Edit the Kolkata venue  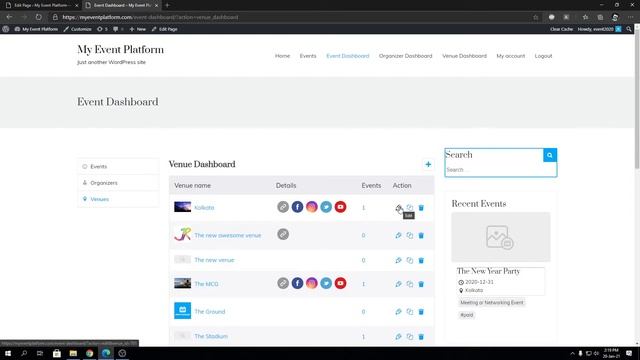(398, 208)
